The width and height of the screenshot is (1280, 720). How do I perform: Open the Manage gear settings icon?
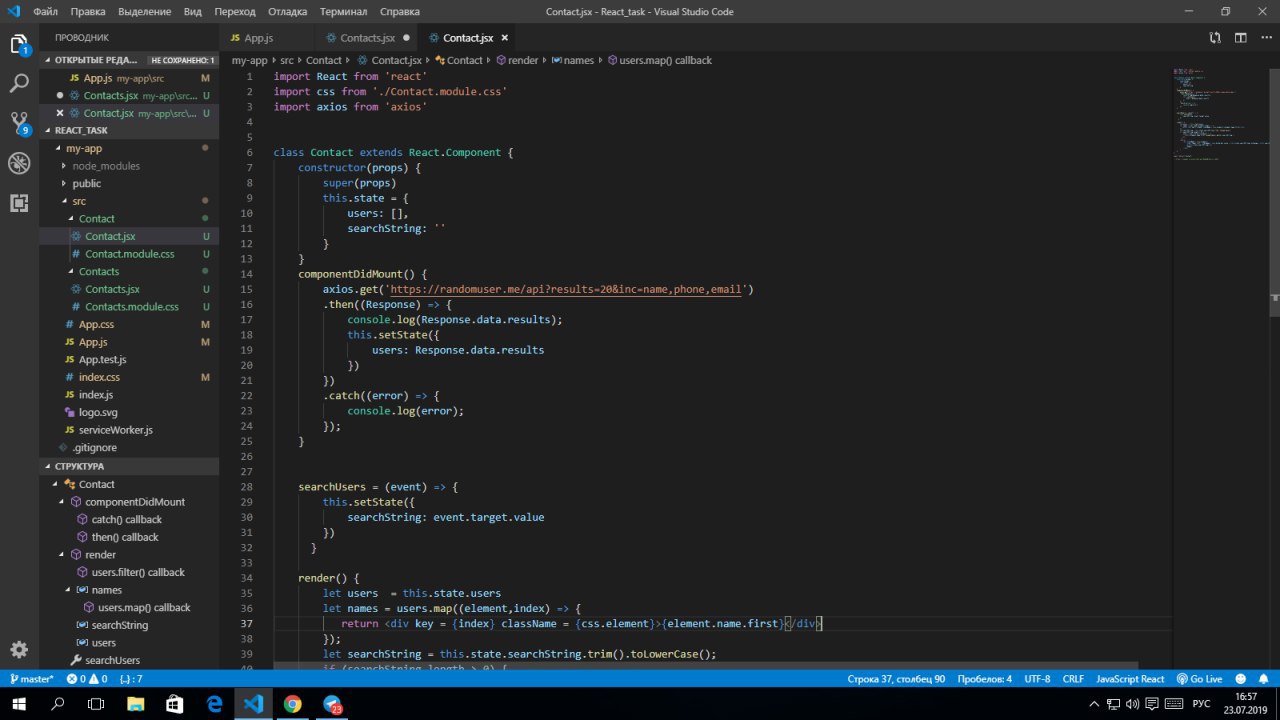[x=19, y=649]
